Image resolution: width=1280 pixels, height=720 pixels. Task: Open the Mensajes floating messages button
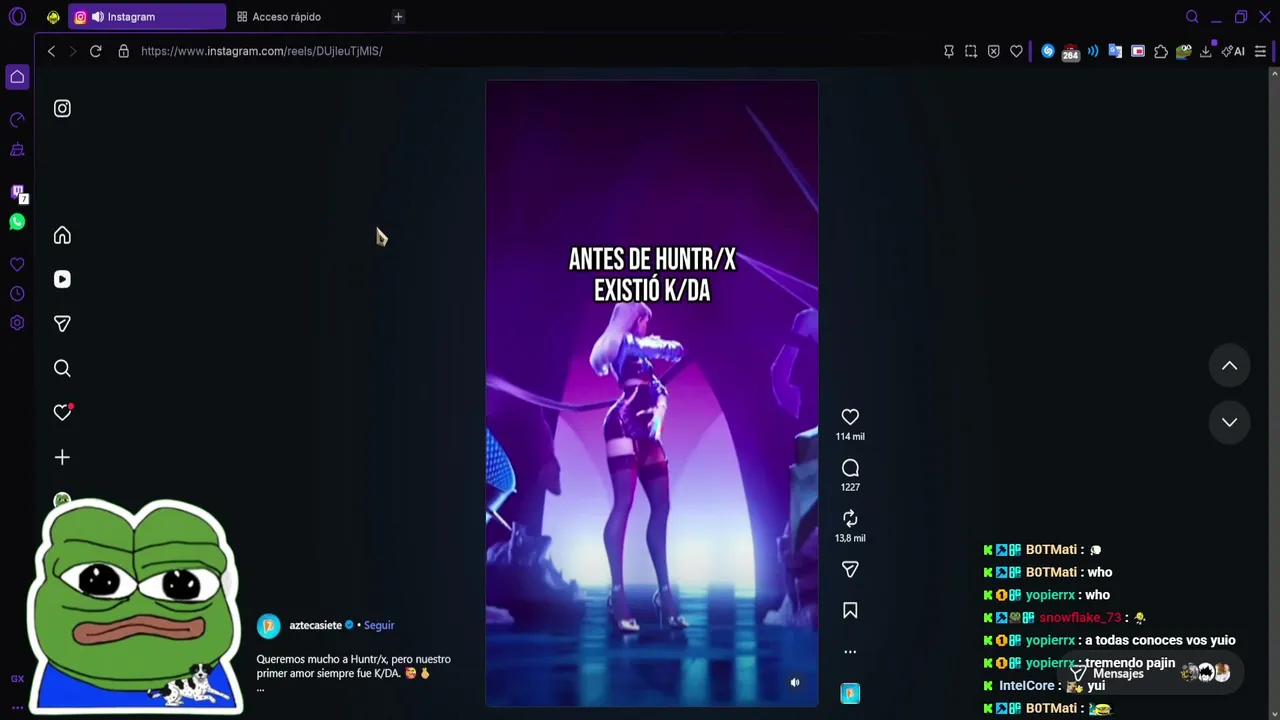[1150, 673]
